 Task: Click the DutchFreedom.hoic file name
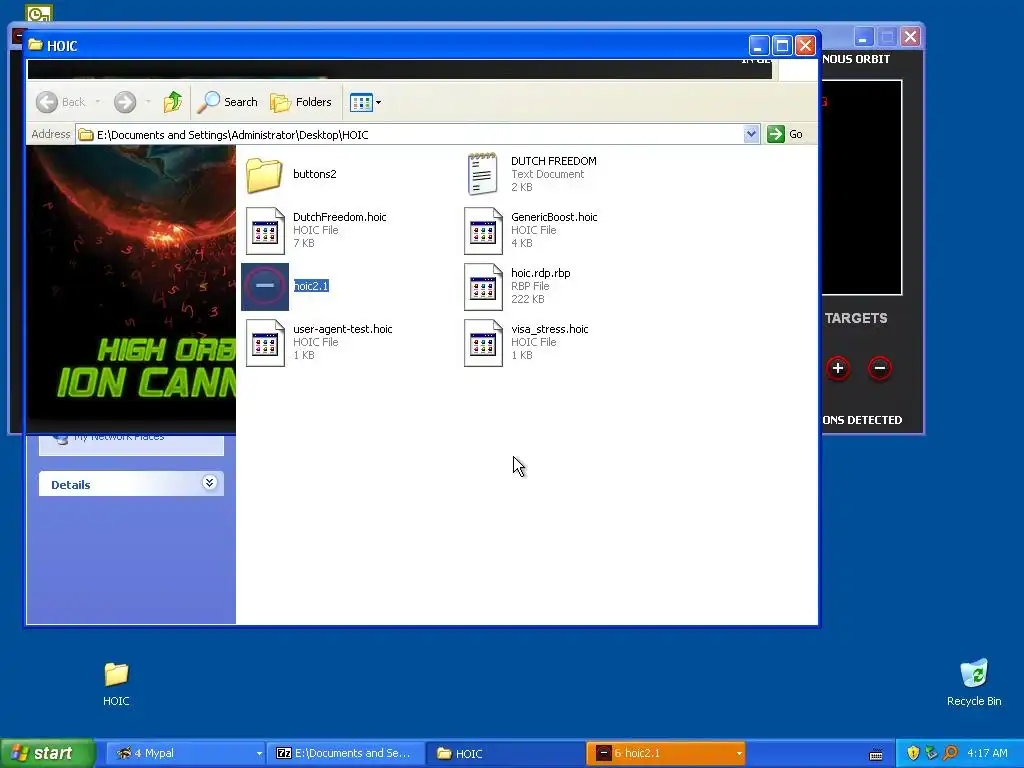(340, 217)
